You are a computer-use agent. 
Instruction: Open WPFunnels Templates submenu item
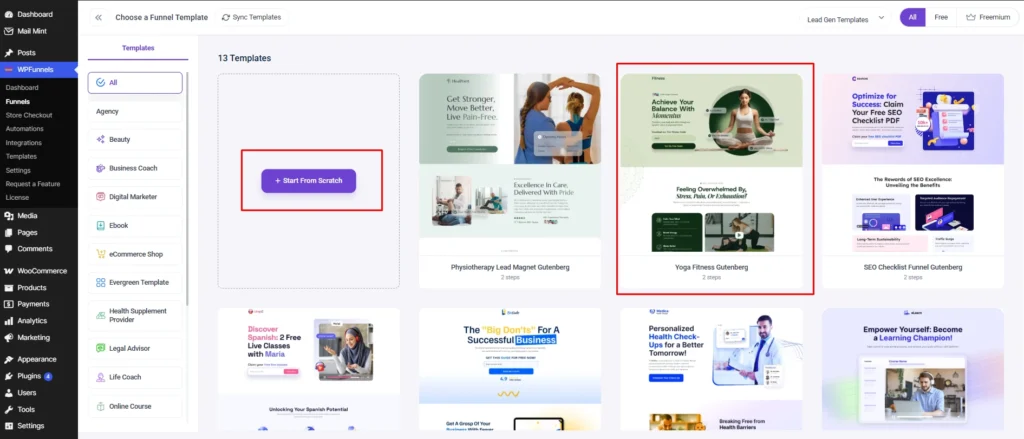click(21, 156)
